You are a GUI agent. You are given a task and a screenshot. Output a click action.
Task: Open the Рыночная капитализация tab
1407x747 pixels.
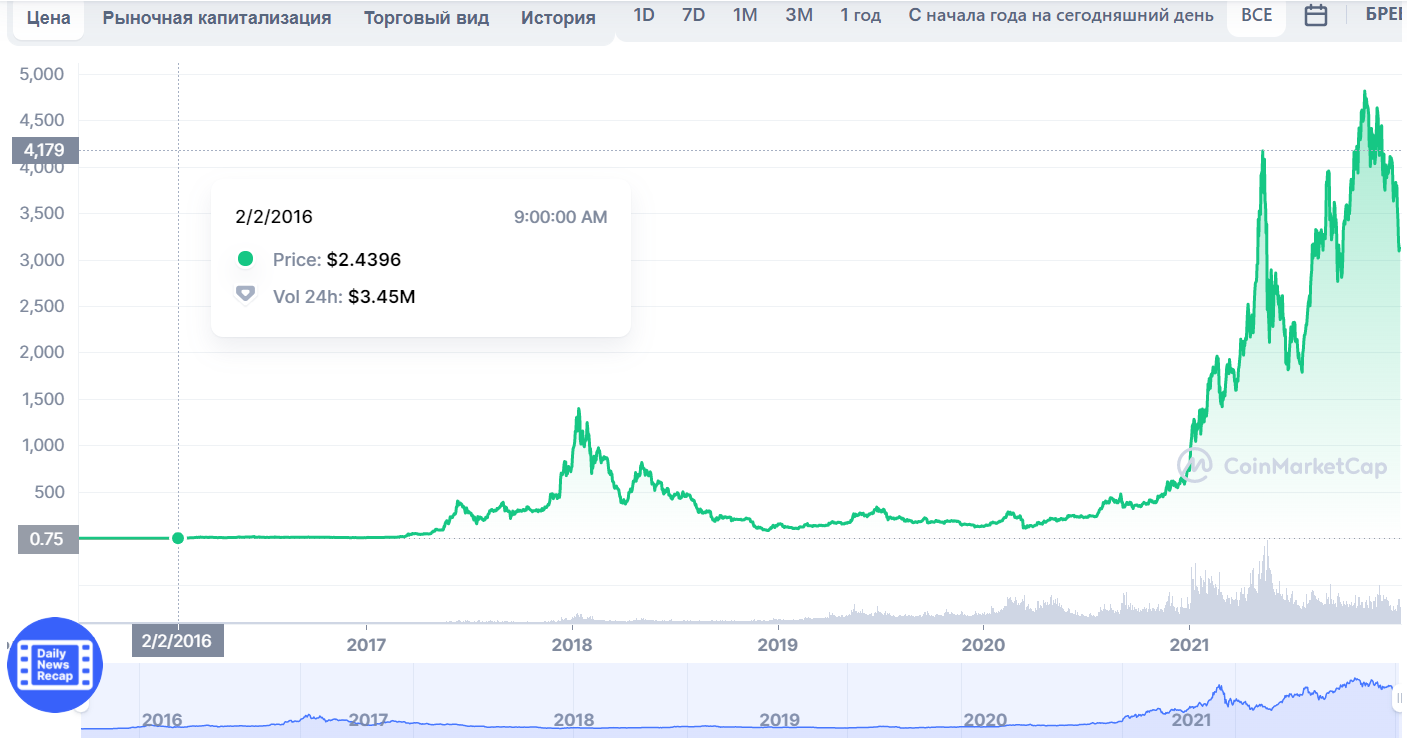[x=216, y=18]
